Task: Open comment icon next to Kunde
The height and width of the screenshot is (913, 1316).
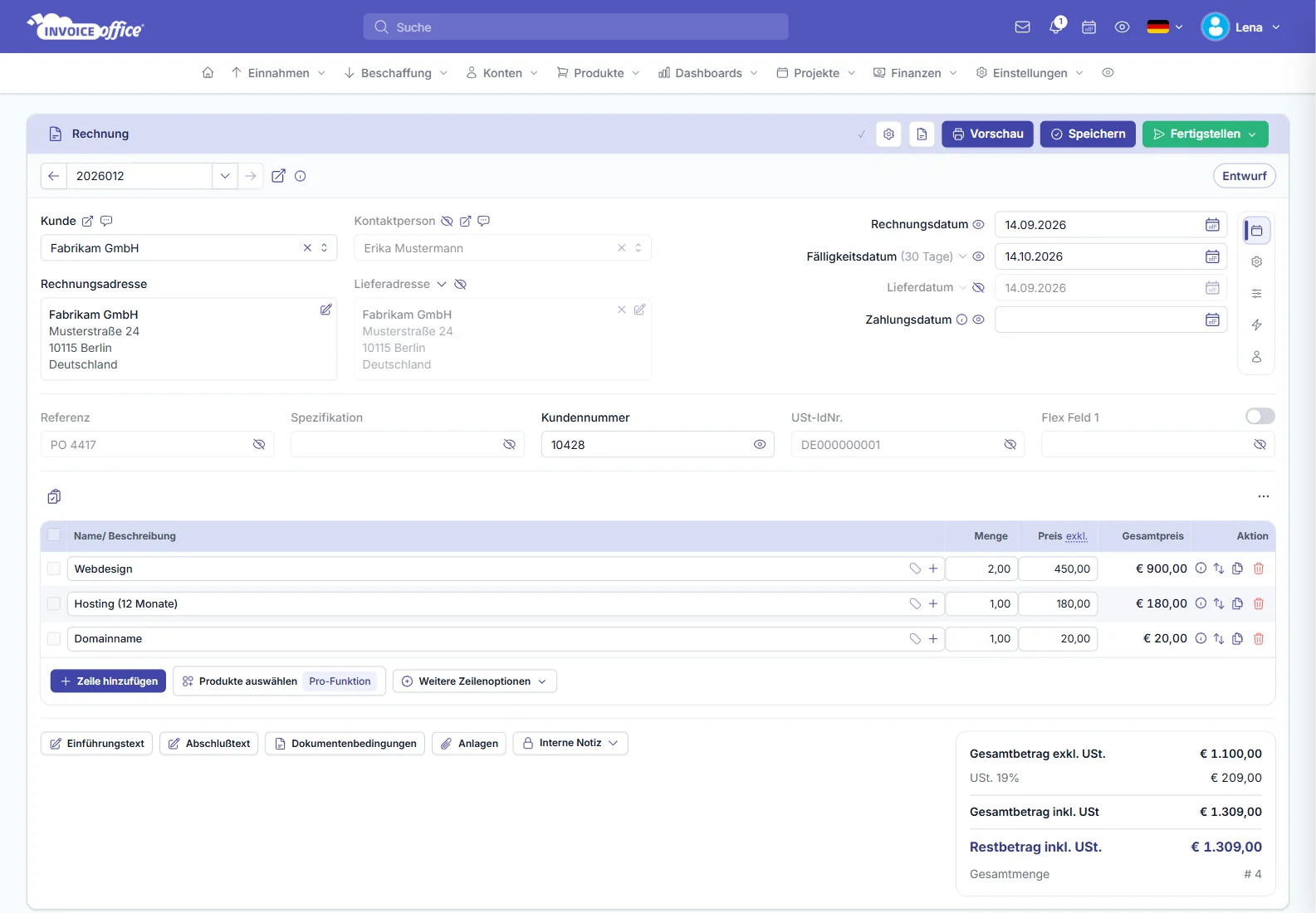Action: click(106, 221)
